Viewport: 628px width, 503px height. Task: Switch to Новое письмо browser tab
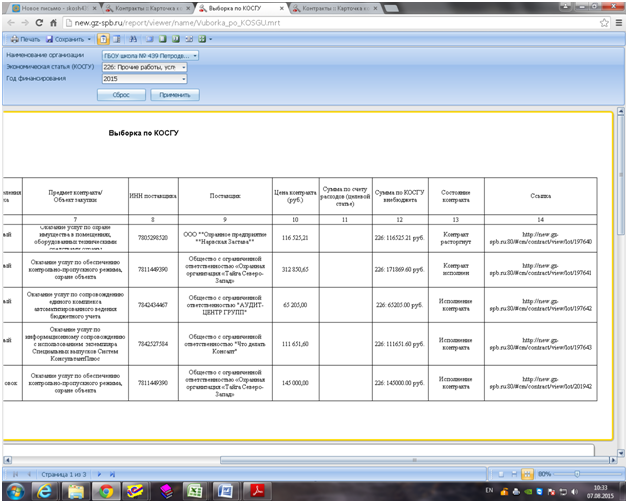point(54,8)
